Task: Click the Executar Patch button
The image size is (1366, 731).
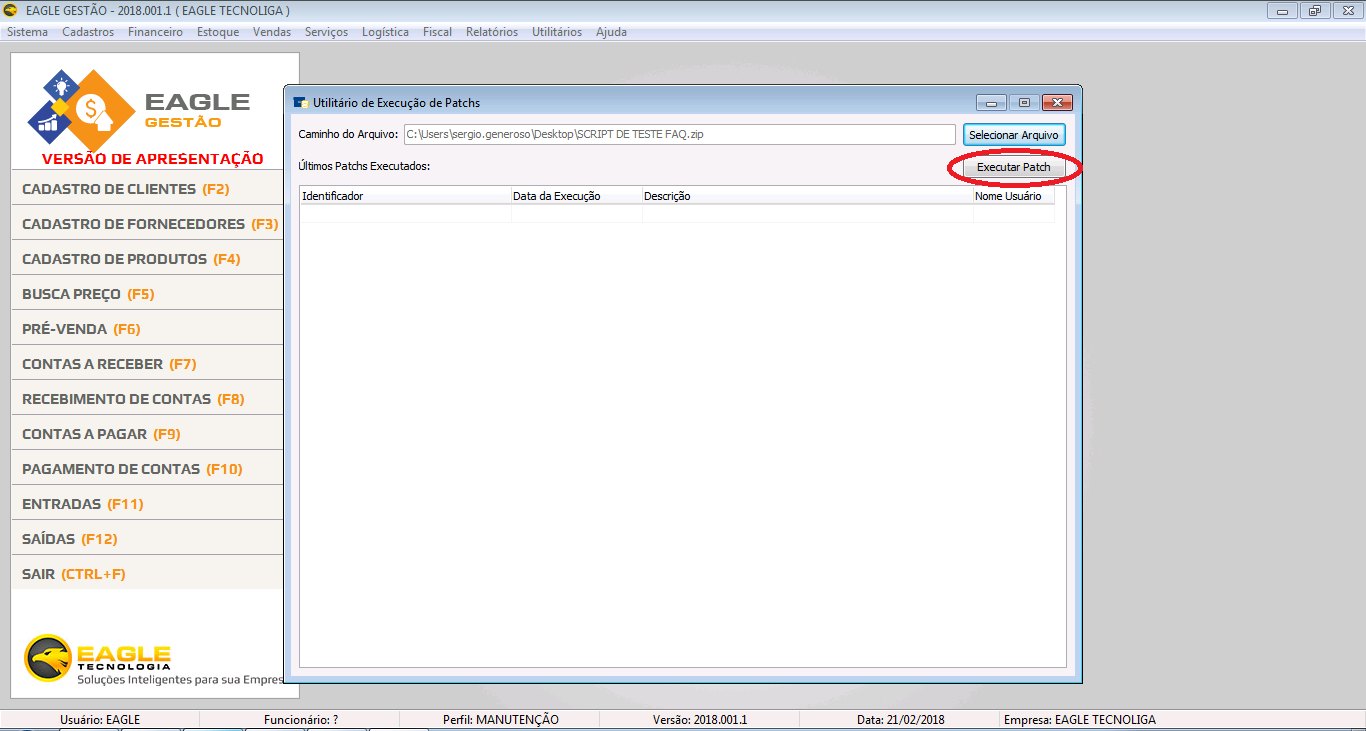Action: 1013,167
